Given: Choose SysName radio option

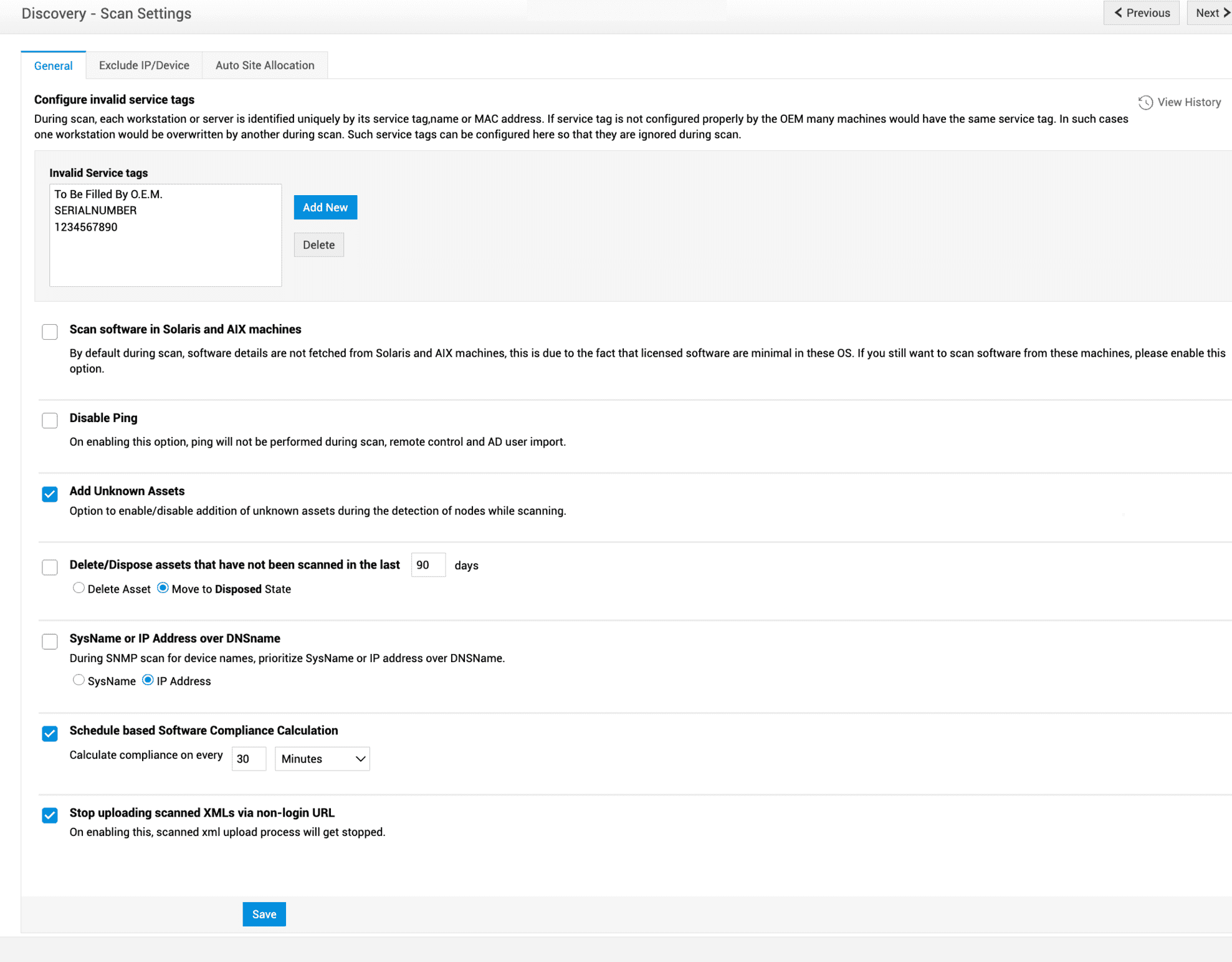Looking at the screenshot, I should (x=79, y=680).
